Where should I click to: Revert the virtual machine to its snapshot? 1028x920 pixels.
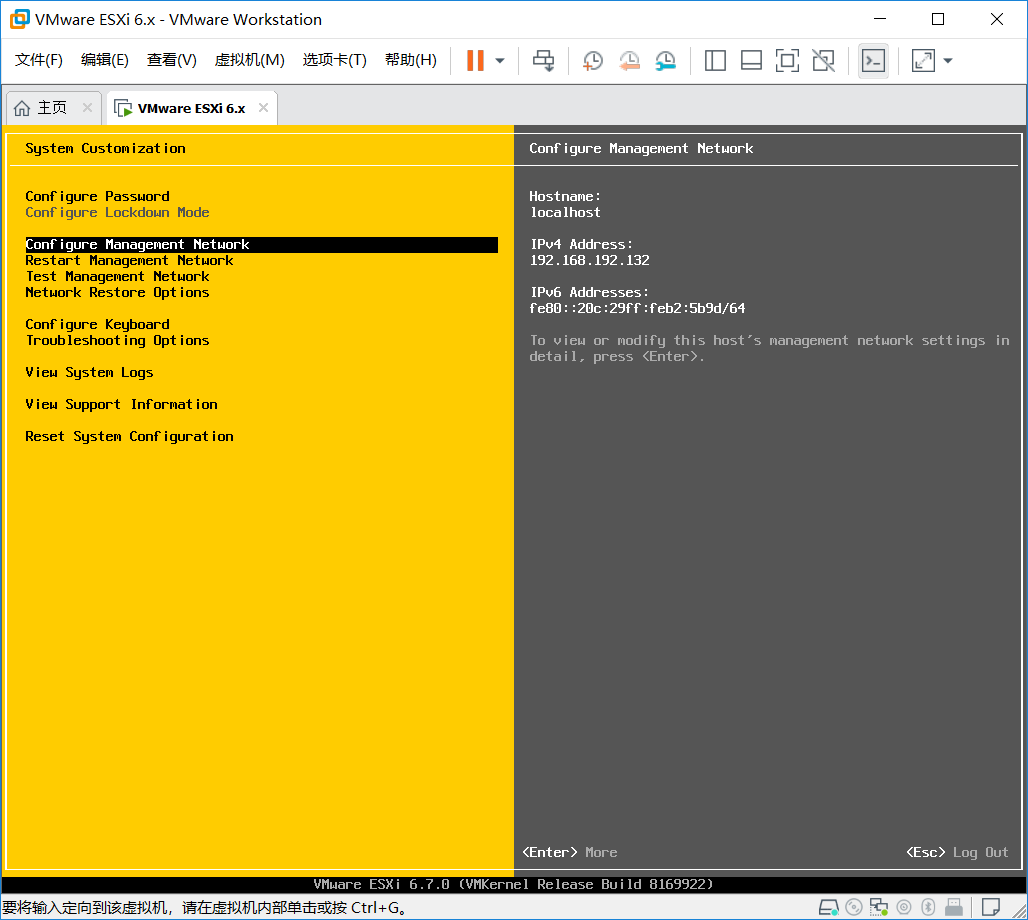629,60
